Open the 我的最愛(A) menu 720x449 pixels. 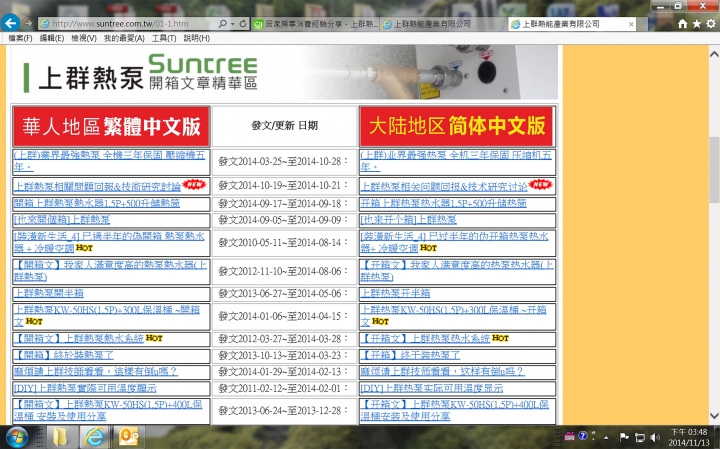pyautogui.click(x=124, y=38)
